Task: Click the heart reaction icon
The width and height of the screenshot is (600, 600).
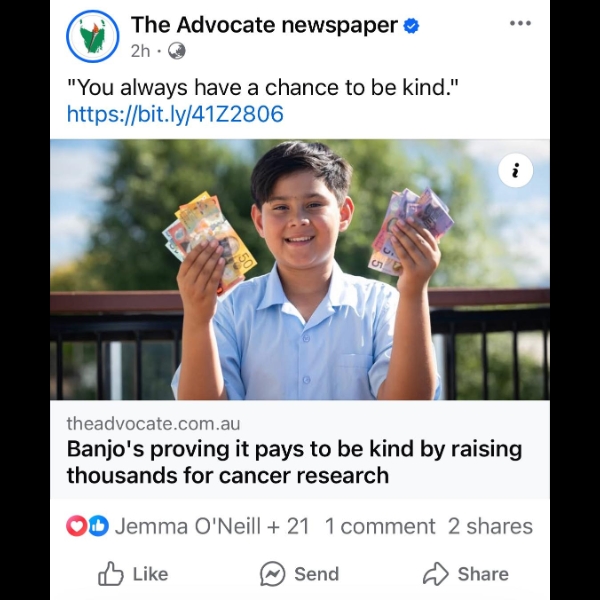Action: 77,526
